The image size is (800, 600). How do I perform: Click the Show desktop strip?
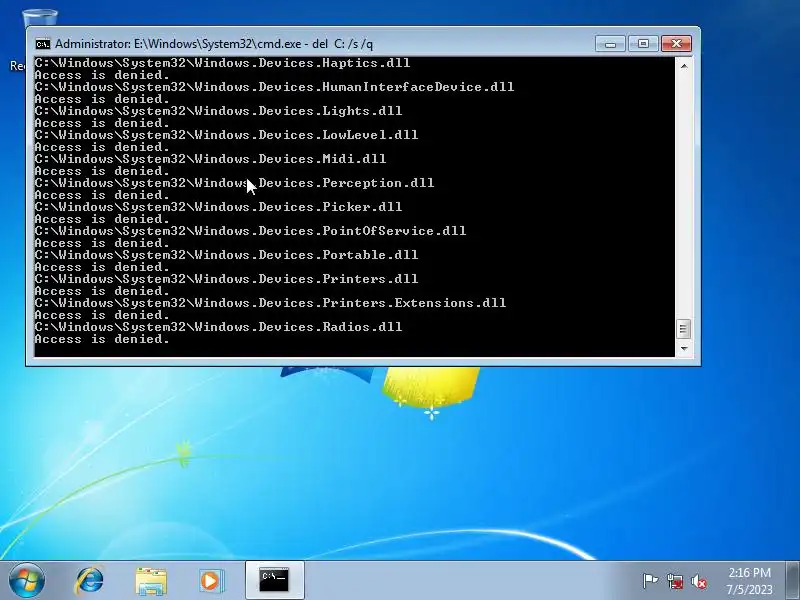click(x=793, y=581)
